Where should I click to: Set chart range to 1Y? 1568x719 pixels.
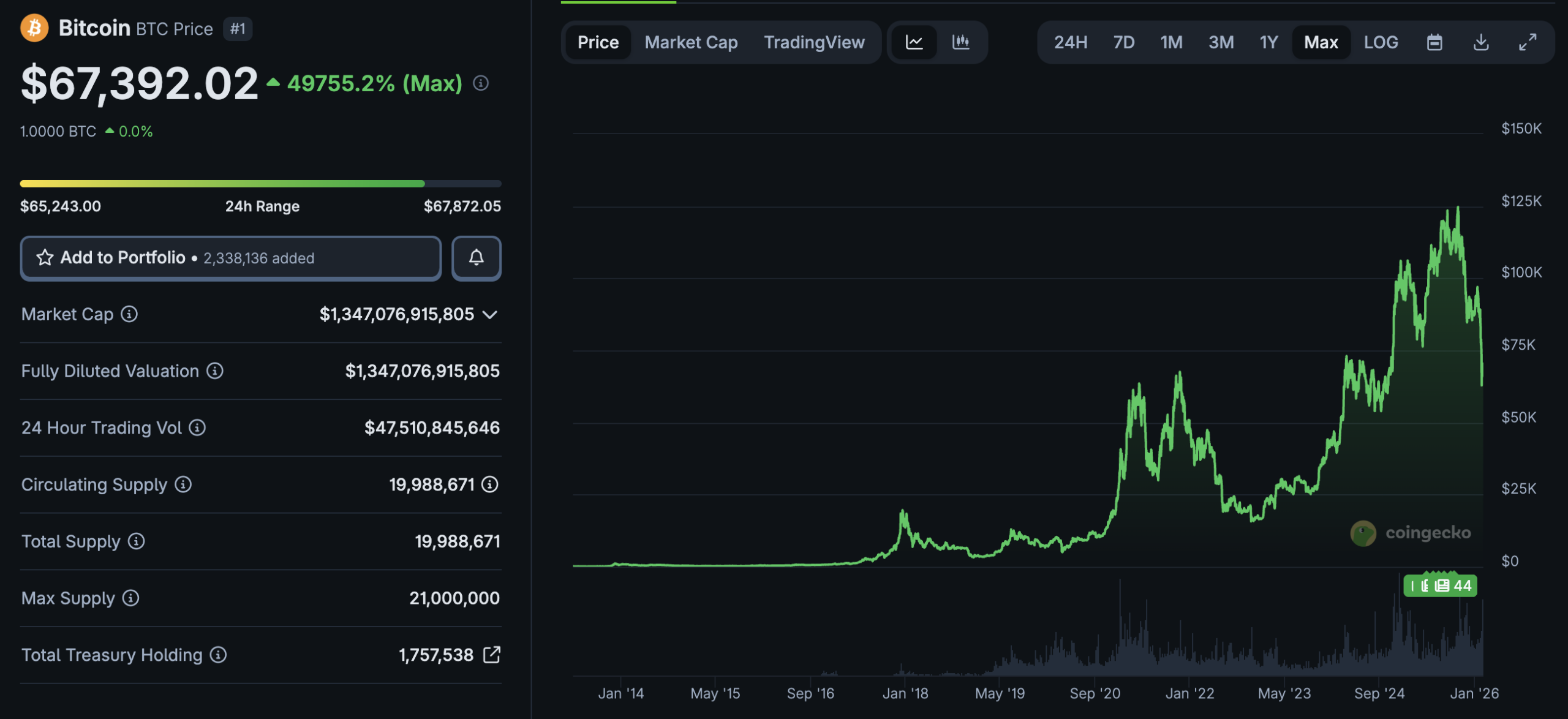click(1268, 42)
